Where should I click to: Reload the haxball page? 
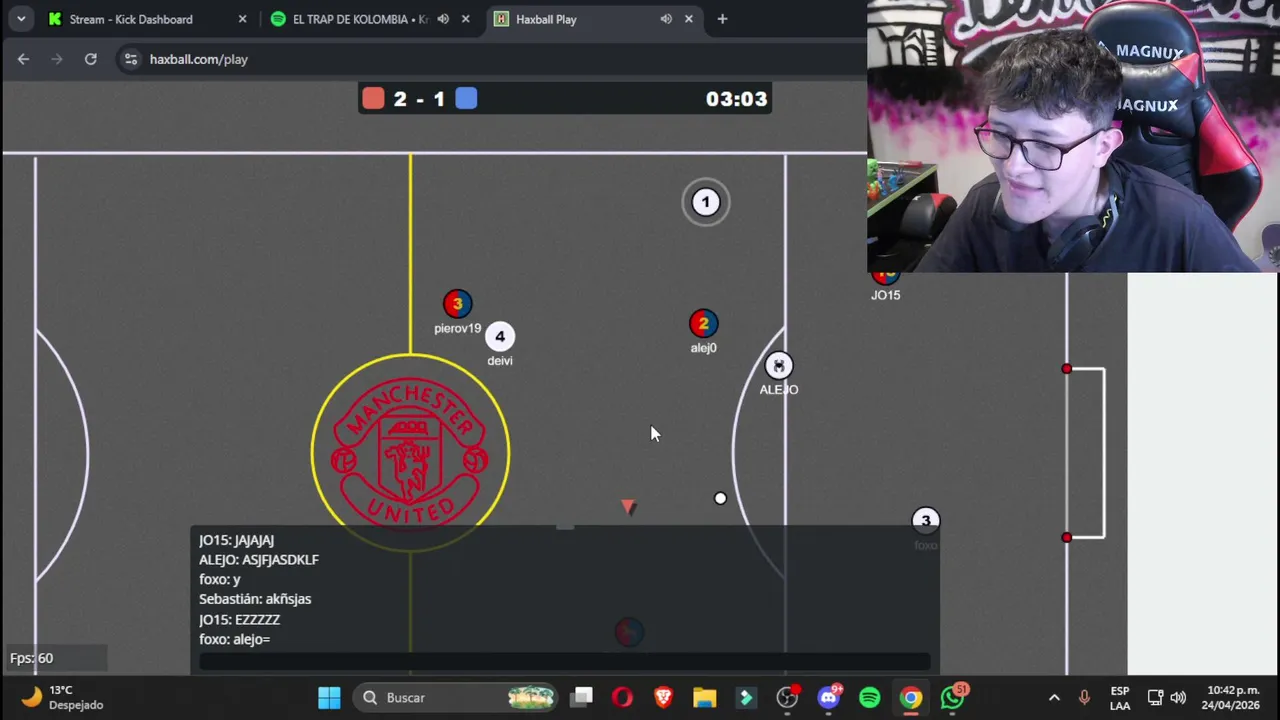pyautogui.click(x=90, y=59)
